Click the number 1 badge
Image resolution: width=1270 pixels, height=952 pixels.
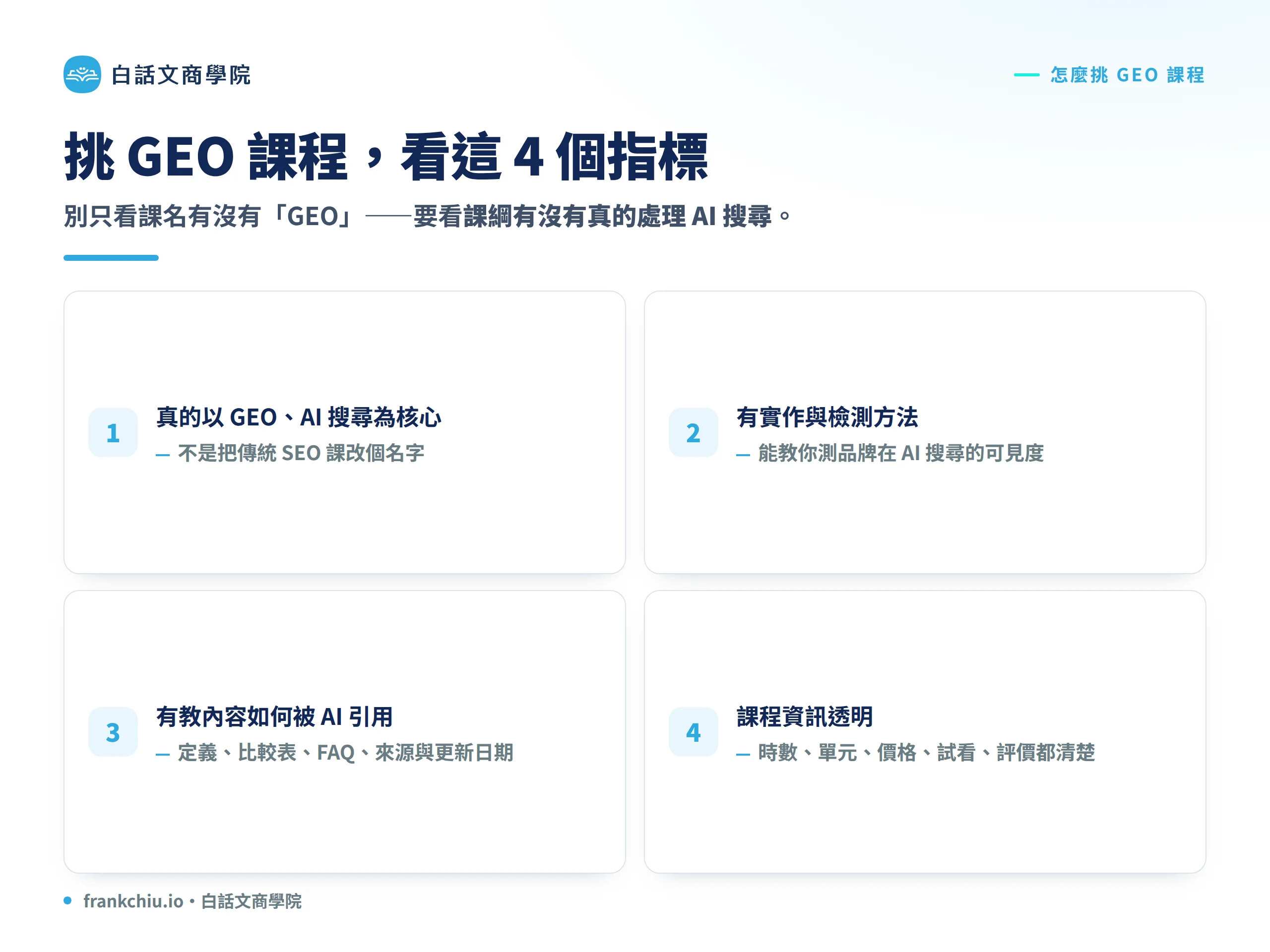(x=113, y=433)
